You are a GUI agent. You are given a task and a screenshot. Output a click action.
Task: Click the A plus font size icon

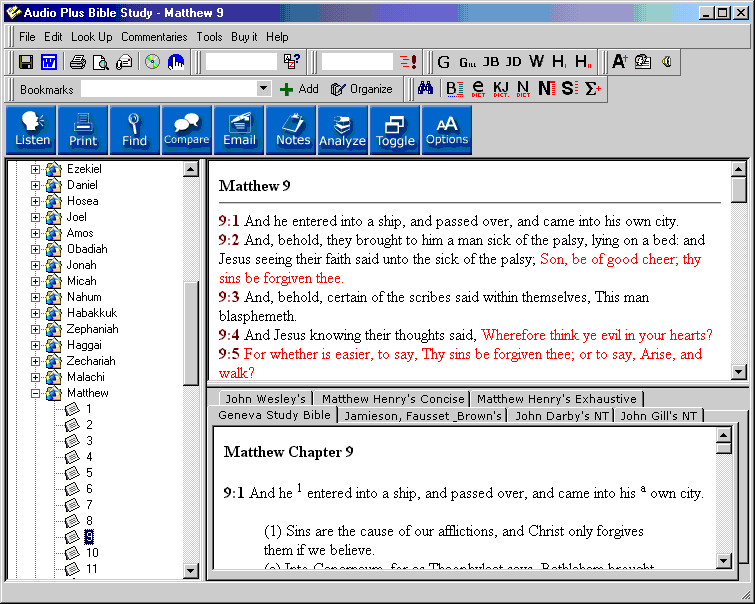click(620, 62)
